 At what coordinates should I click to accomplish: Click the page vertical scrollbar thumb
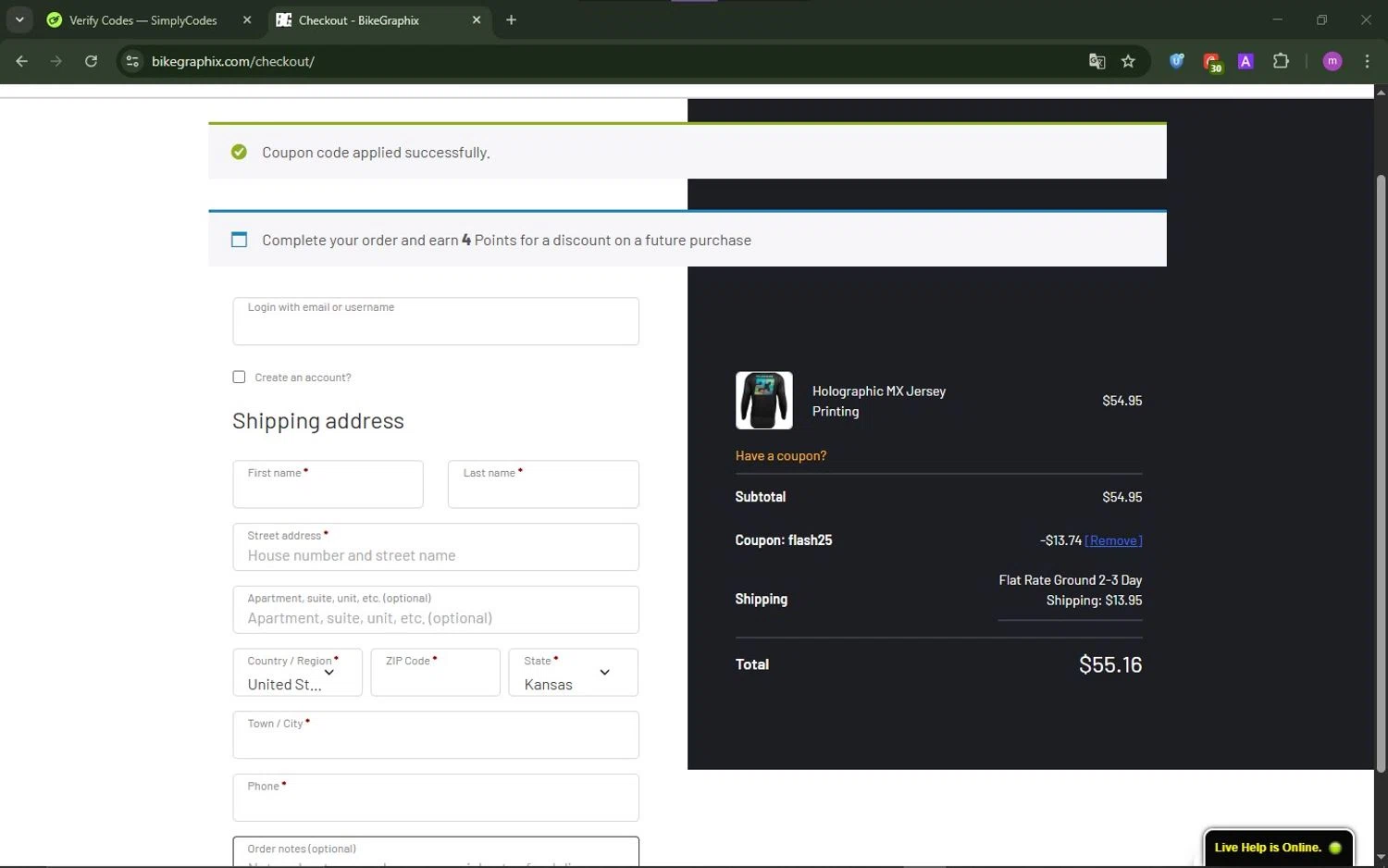coord(1381,472)
